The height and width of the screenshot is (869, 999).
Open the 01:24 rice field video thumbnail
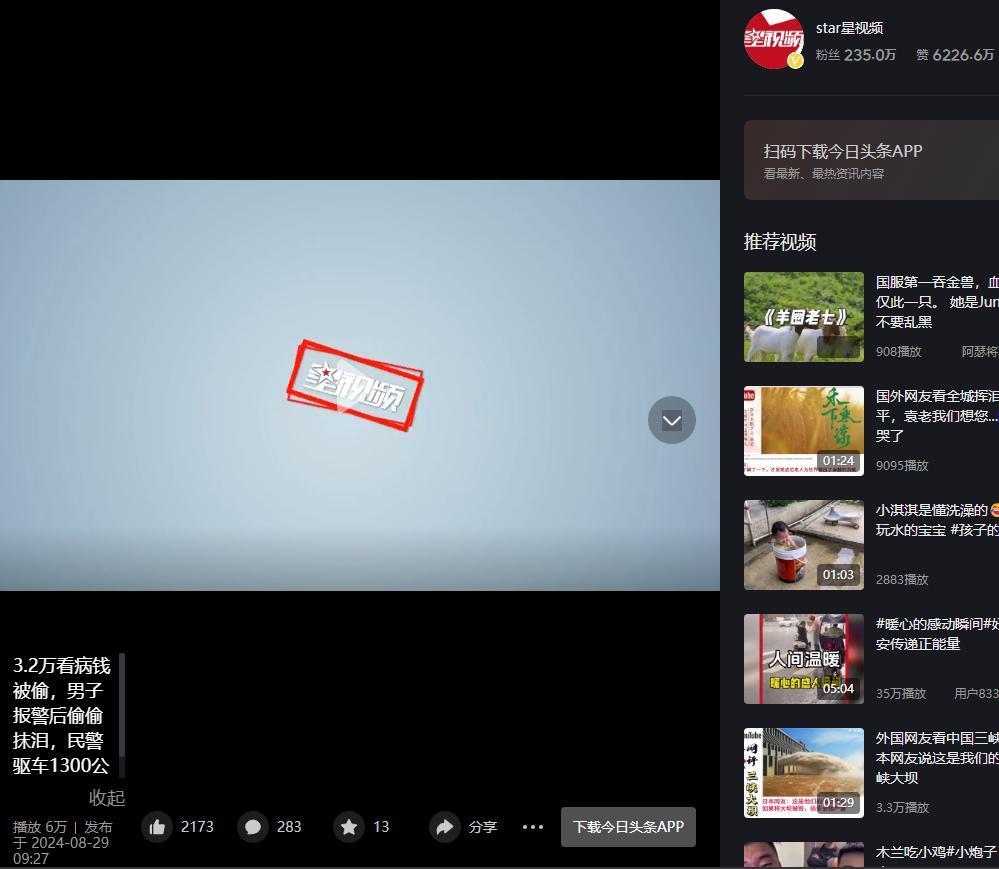click(x=803, y=431)
